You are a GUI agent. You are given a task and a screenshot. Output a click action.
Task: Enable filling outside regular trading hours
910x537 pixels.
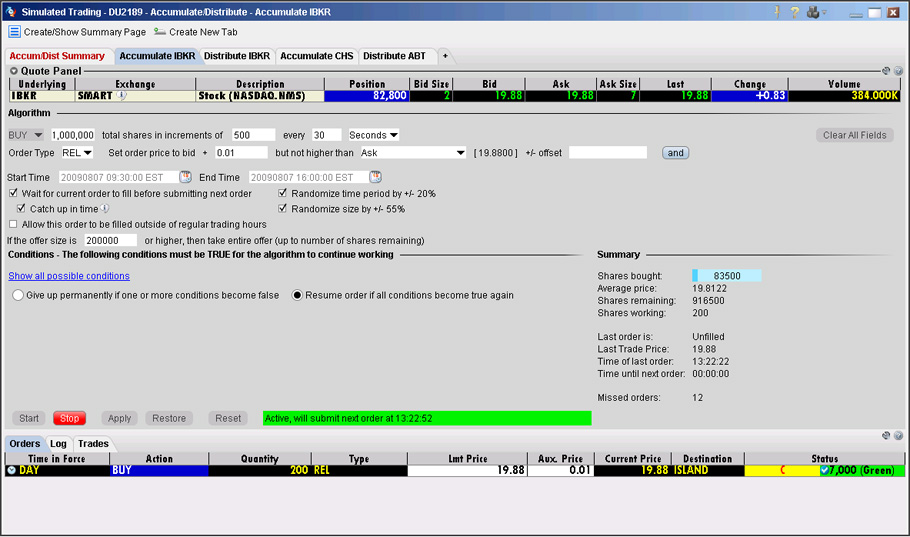click(x=13, y=224)
